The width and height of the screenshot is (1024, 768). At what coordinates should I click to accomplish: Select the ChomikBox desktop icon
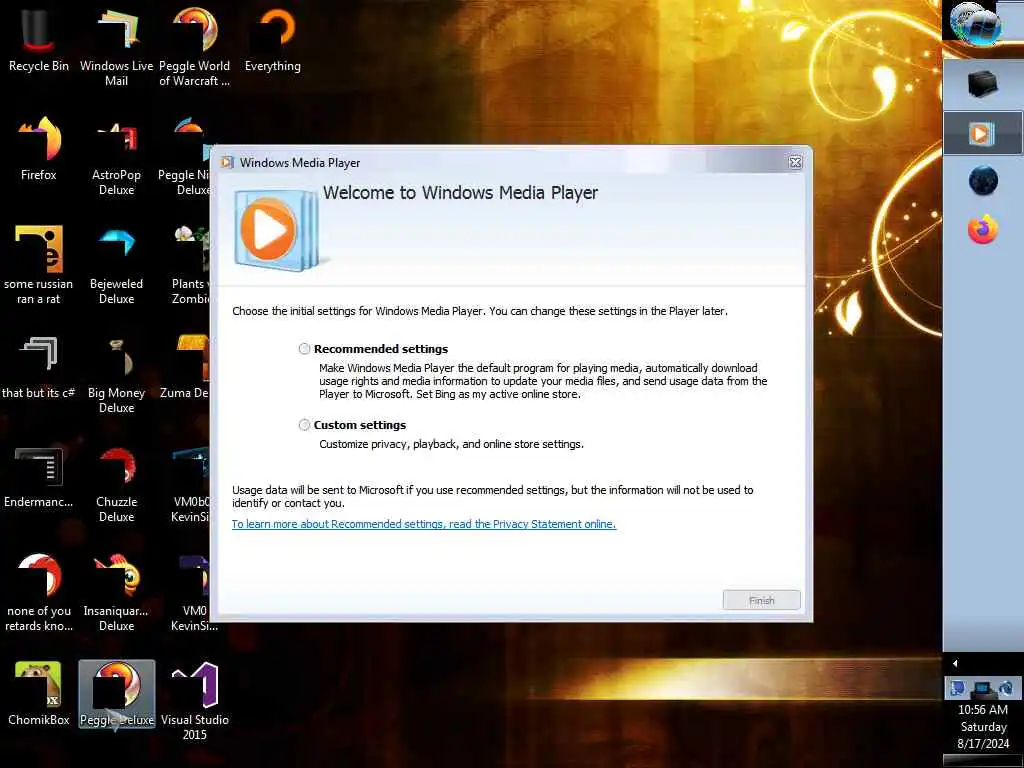[39, 694]
